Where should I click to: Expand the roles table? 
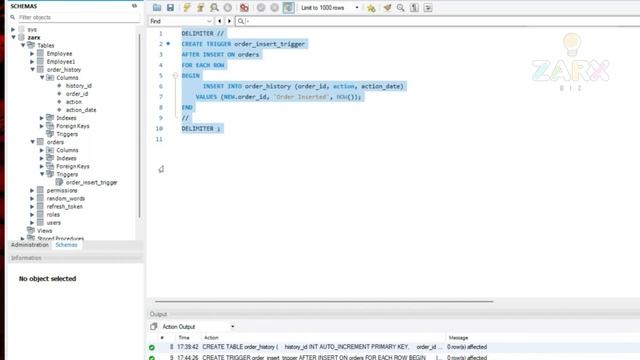pyautogui.click(x=32, y=215)
